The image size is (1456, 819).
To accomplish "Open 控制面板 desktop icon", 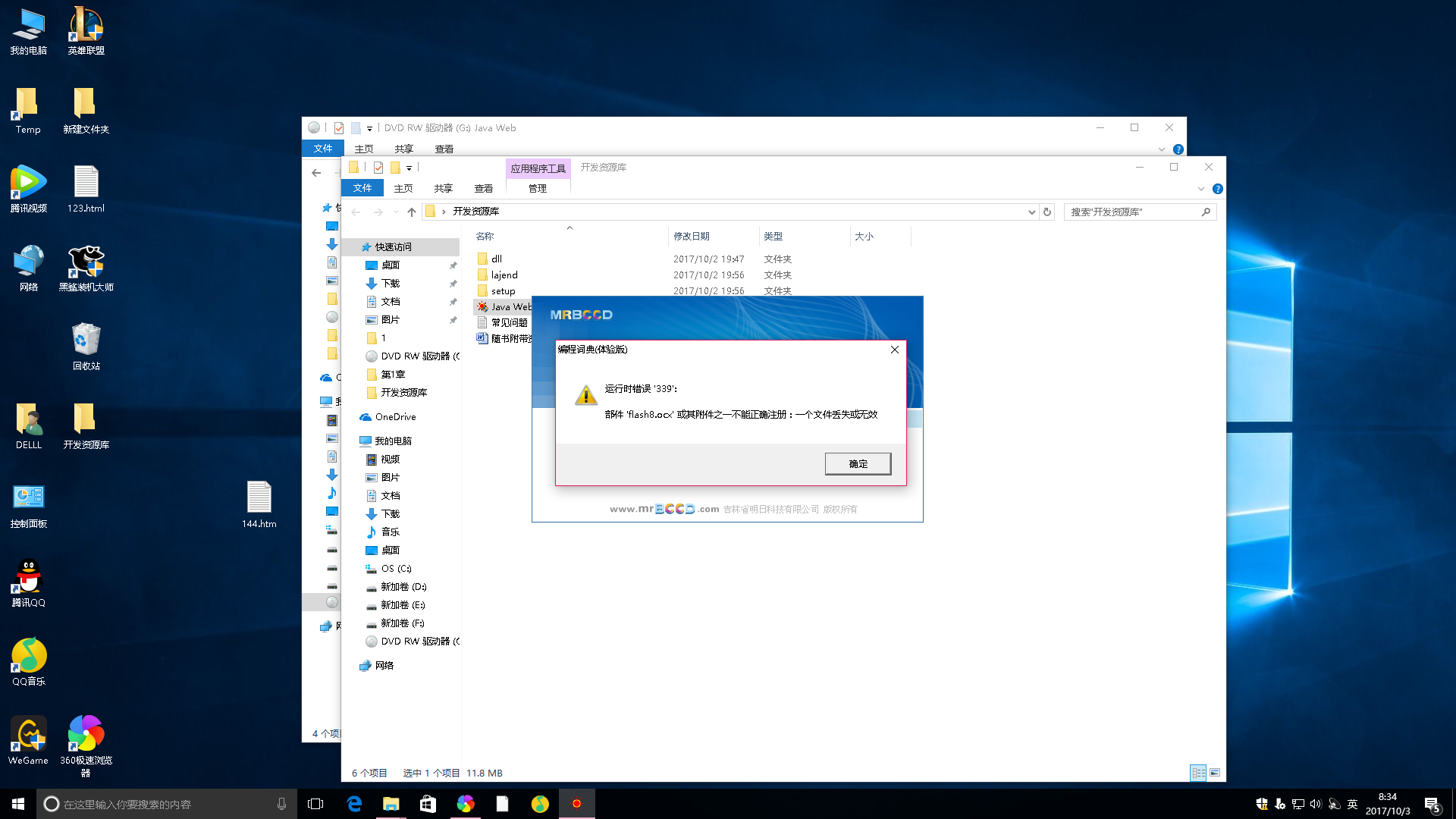I will click(29, 505).
